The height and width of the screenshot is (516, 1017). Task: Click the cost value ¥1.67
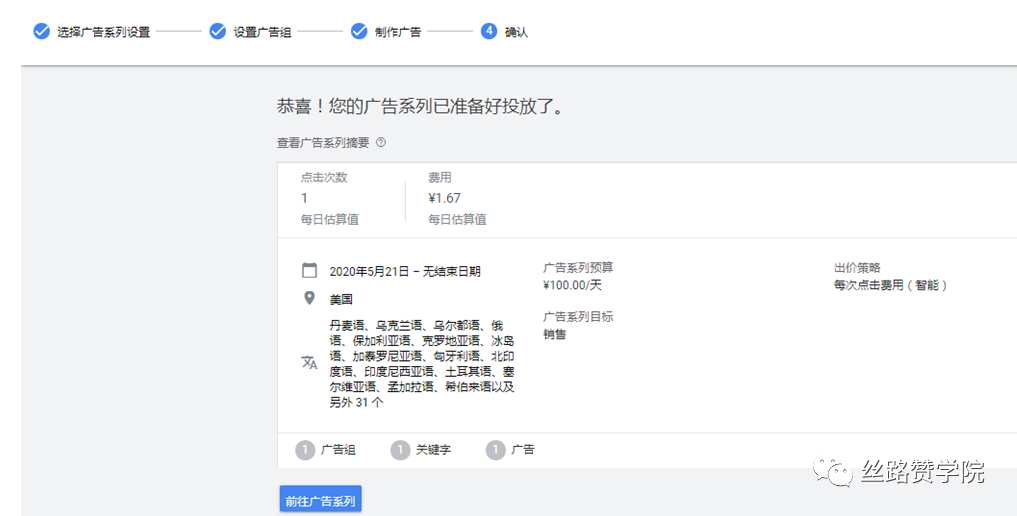point(444,198)
